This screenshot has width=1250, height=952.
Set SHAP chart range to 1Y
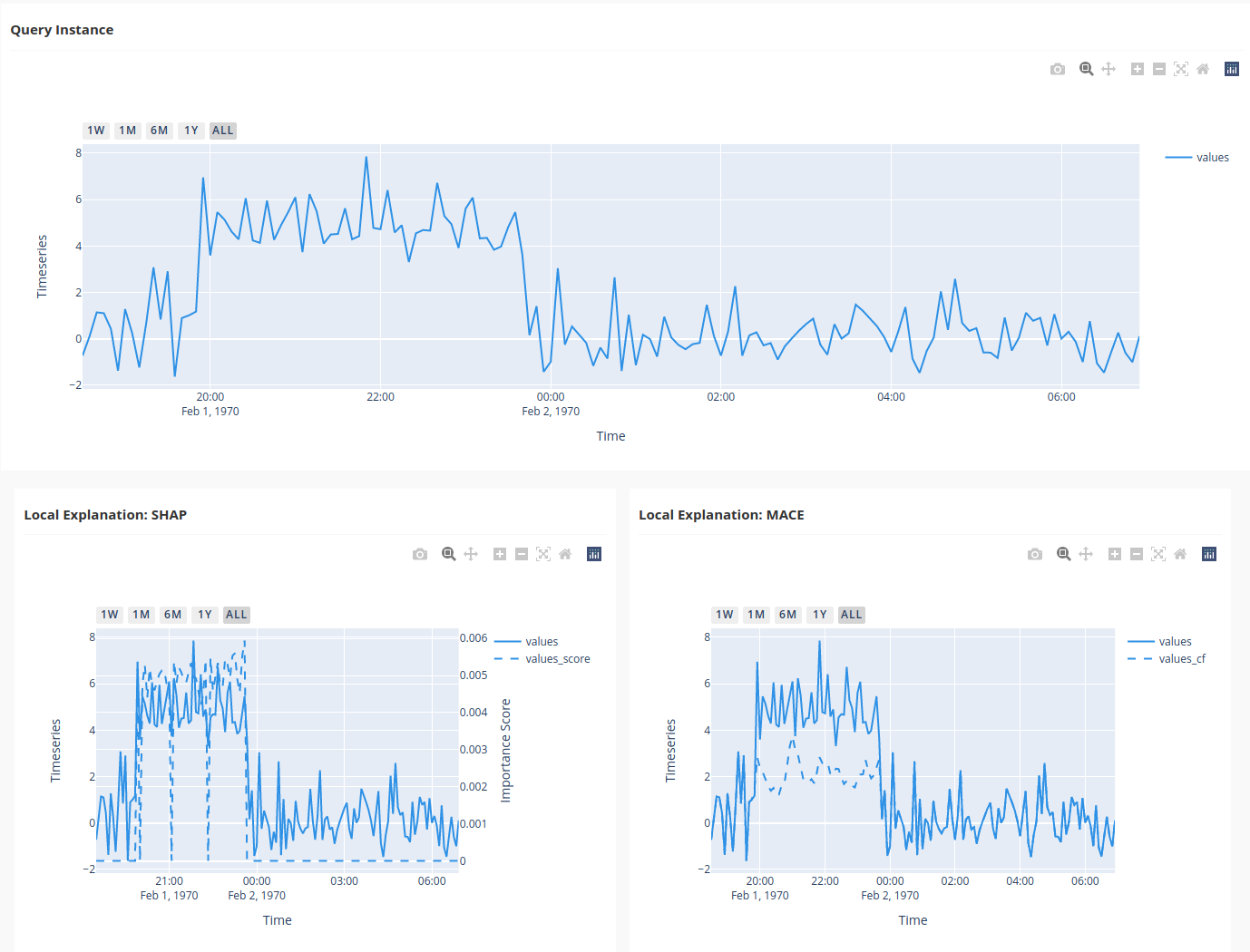(205, 615)
